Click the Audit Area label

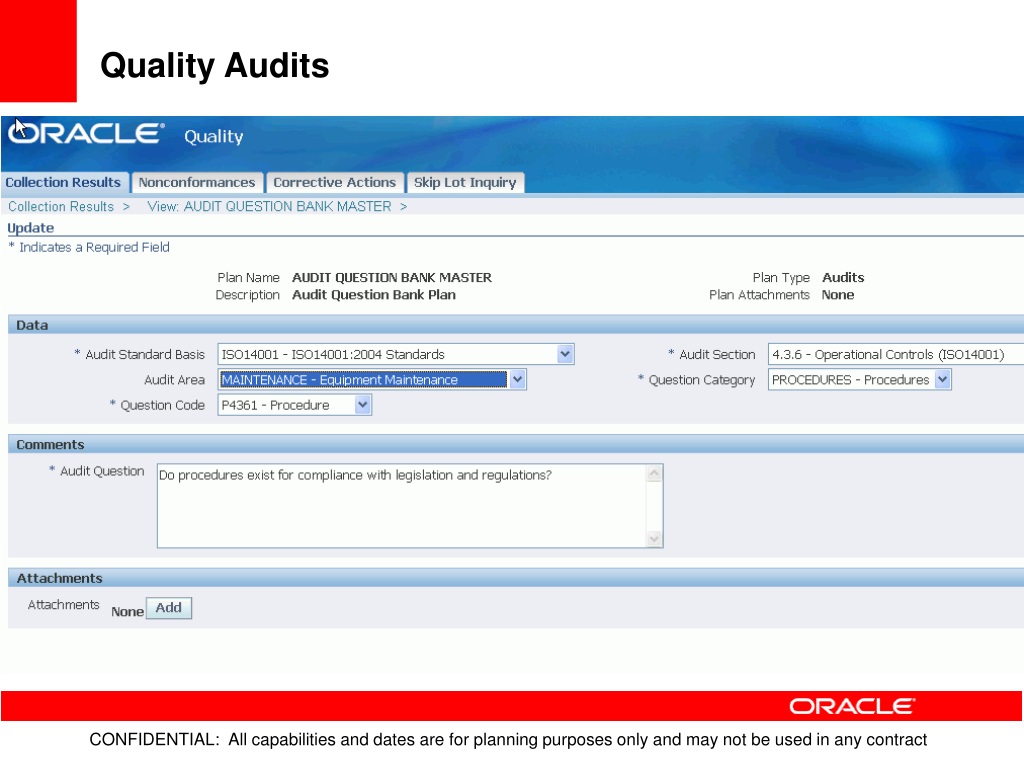(x=174, y=380)
